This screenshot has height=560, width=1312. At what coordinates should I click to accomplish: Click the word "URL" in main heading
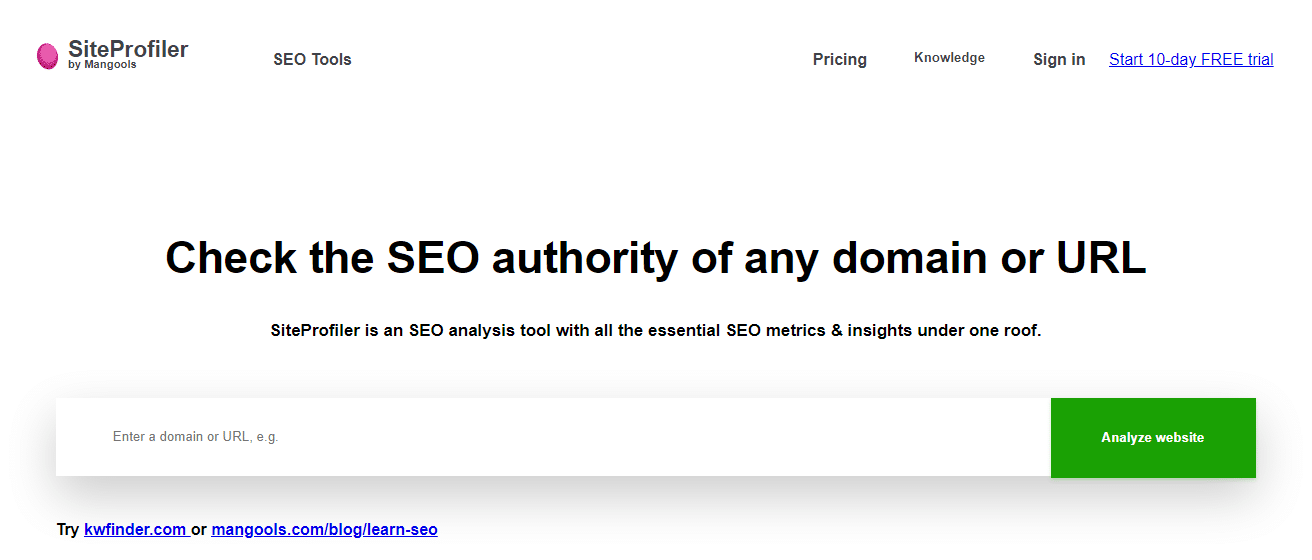pos(1101,258)
